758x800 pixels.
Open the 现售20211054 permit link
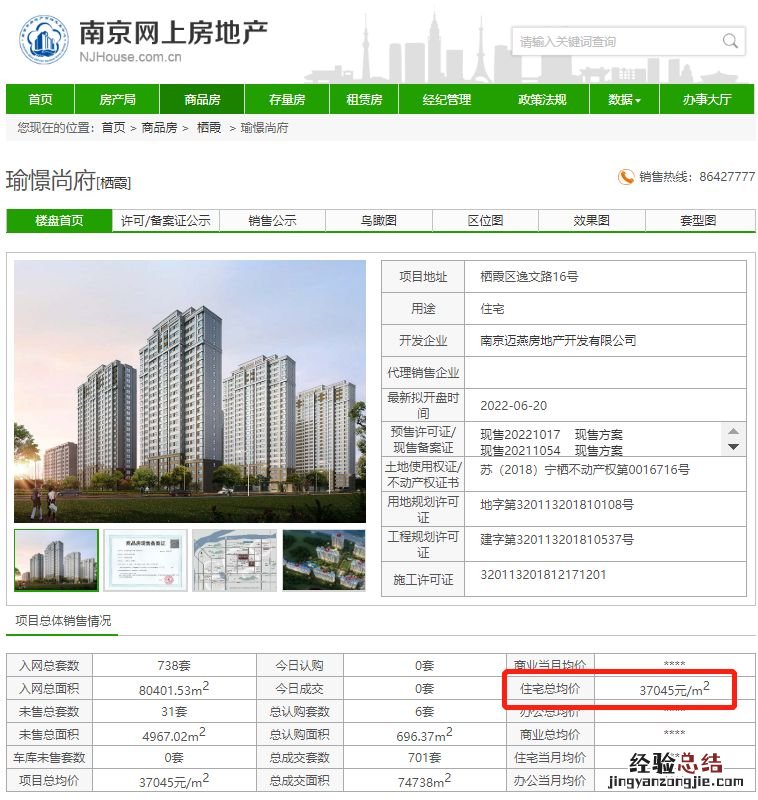(520, 451)
